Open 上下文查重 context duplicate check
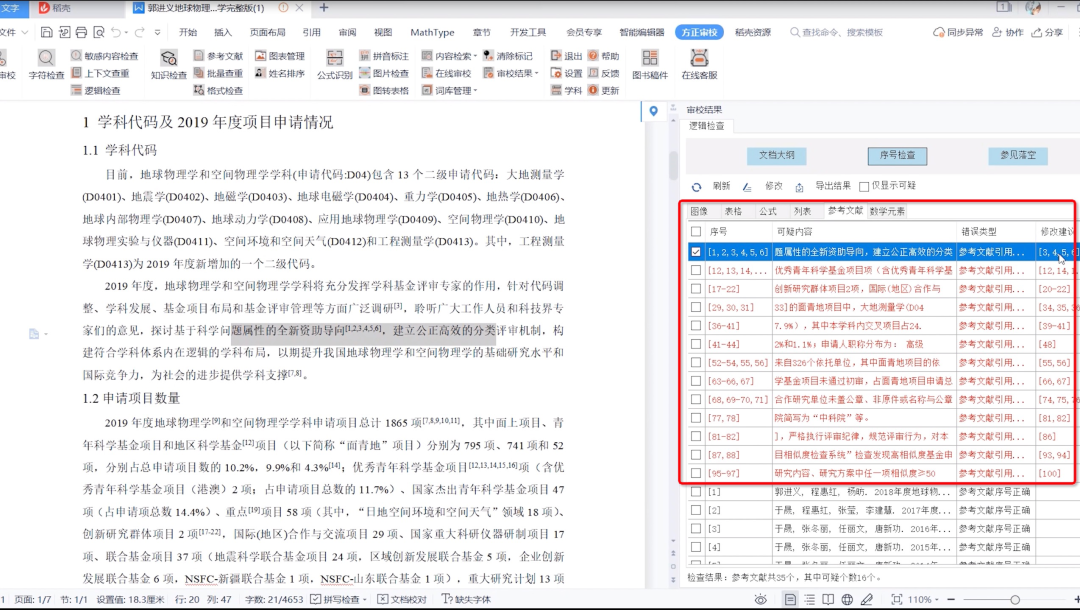This screenshot has height=610, width=1080. click(x=100, y=73)
